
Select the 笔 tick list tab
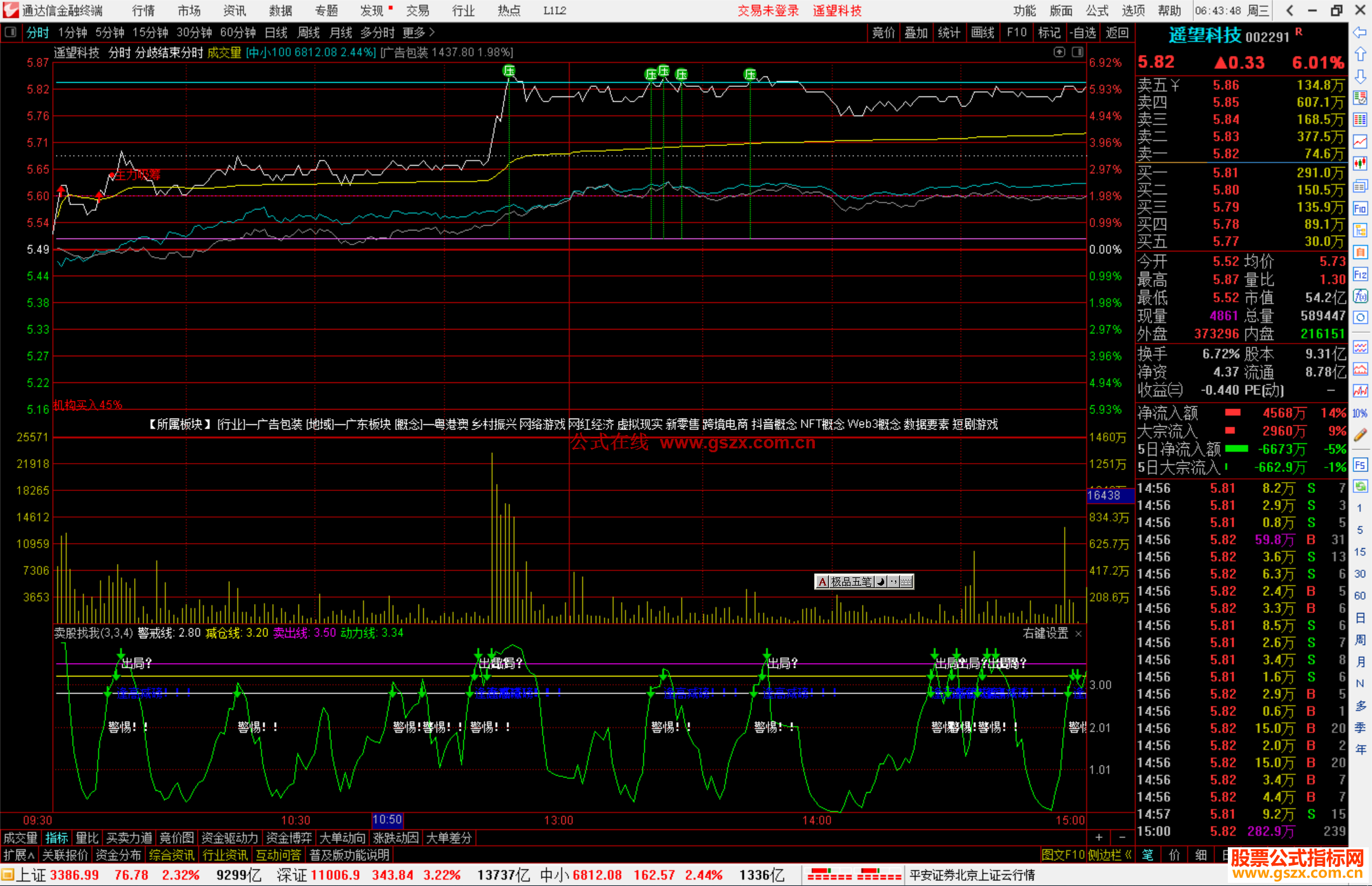1147,855
